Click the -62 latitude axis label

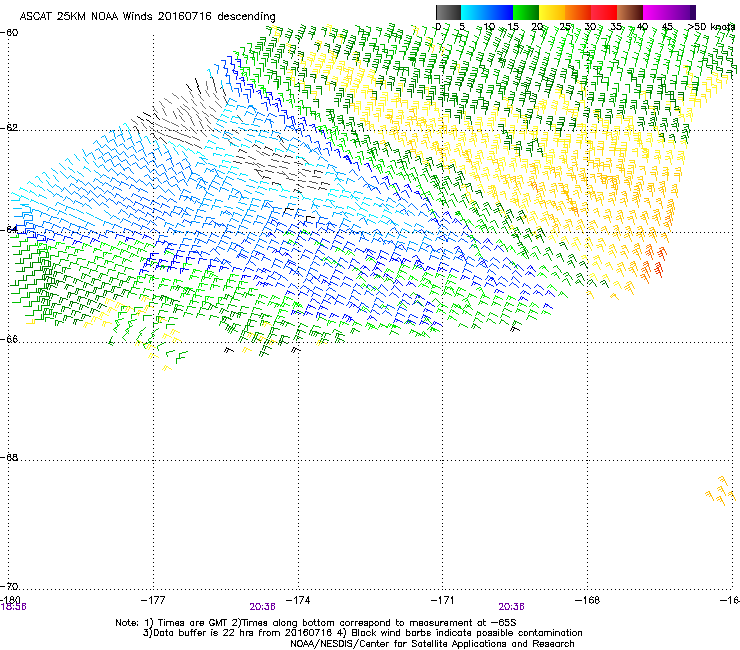tap(9, 128)
